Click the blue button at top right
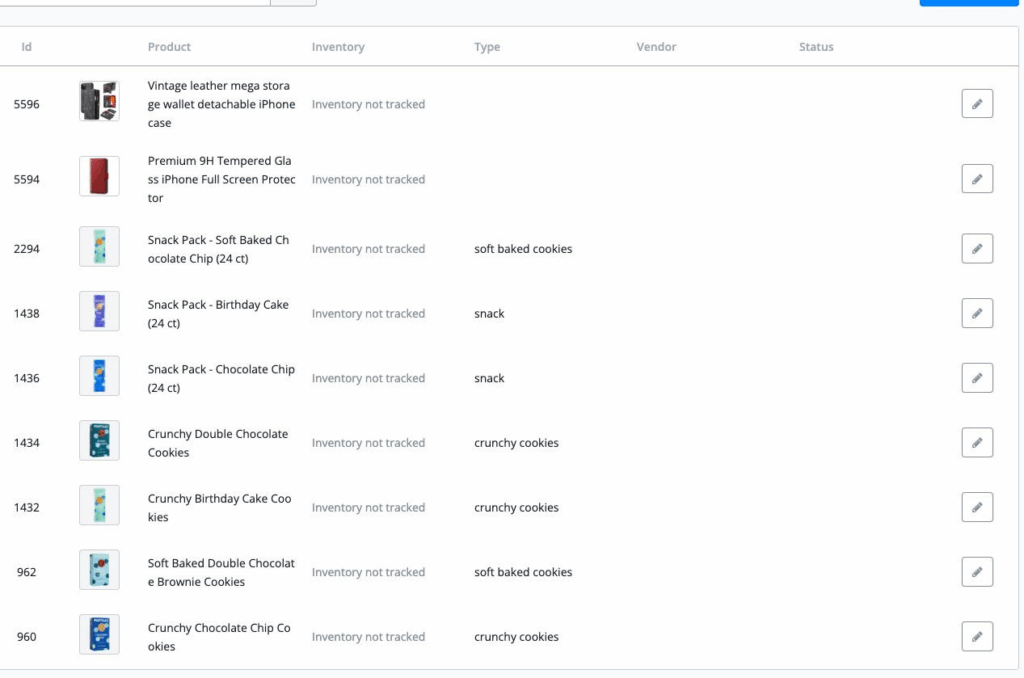 (968, 3)
